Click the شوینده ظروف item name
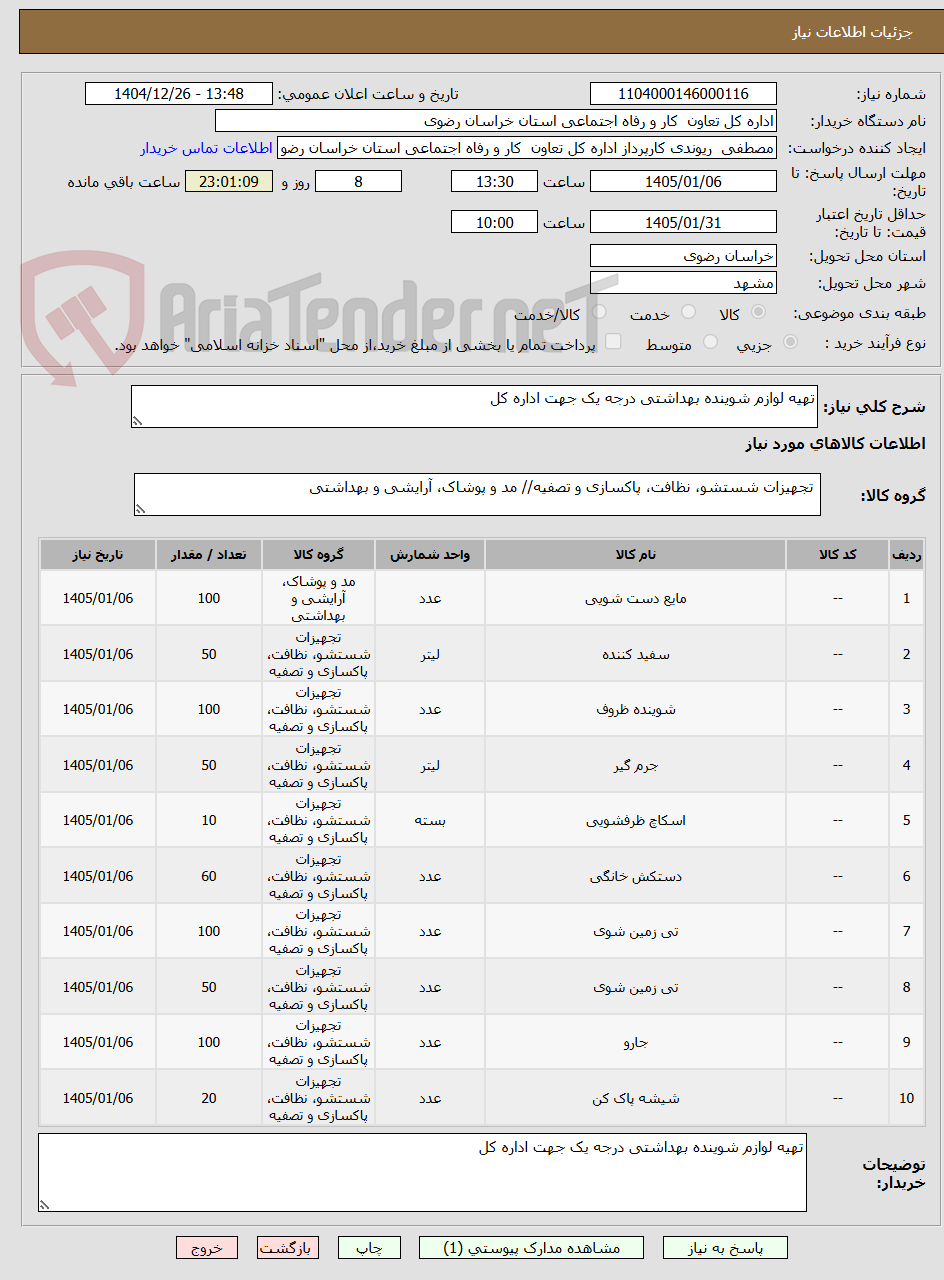 636,709
